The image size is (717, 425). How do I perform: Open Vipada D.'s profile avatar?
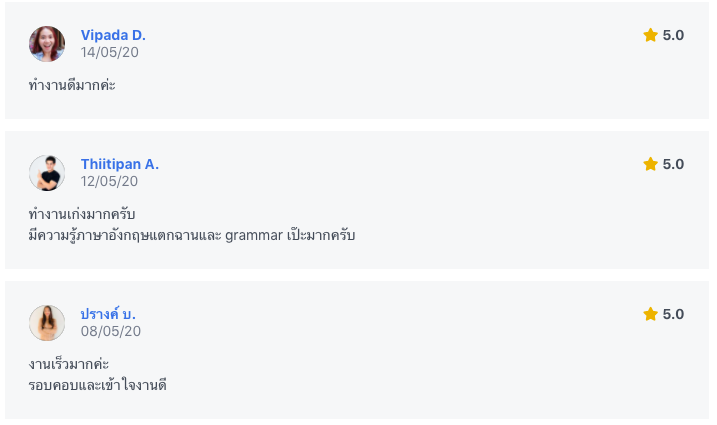point(47,44)
